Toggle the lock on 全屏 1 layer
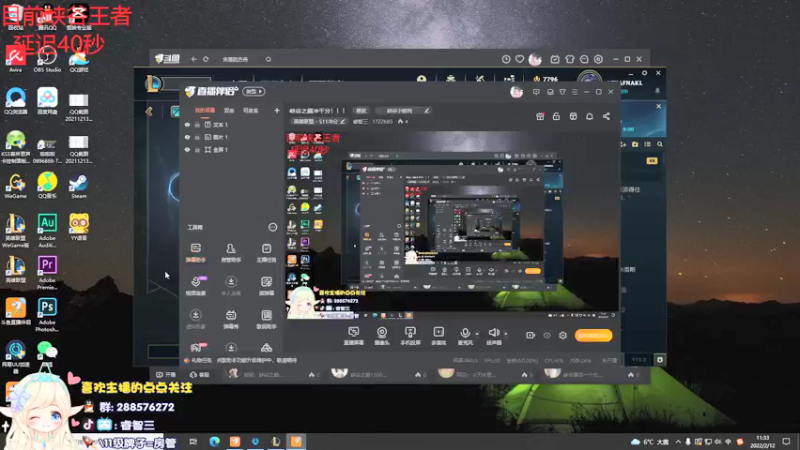Image resolution: width=800 pixels, height=450 pixels. click(197, 149)
